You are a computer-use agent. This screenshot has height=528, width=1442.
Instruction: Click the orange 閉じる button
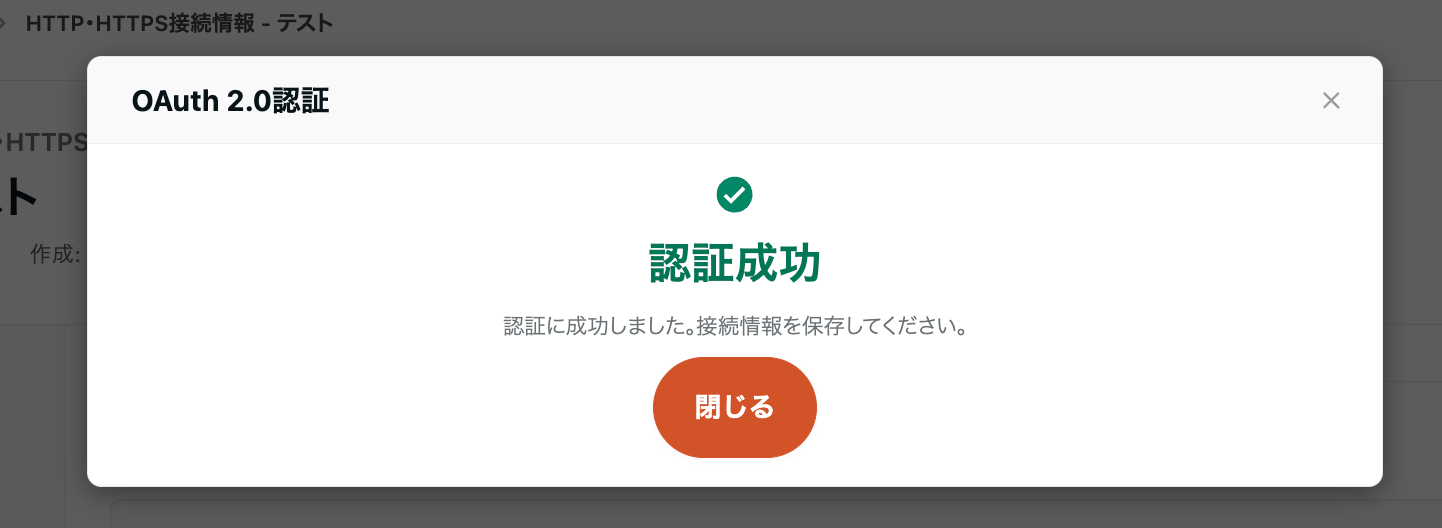click(x=735, y=407)
